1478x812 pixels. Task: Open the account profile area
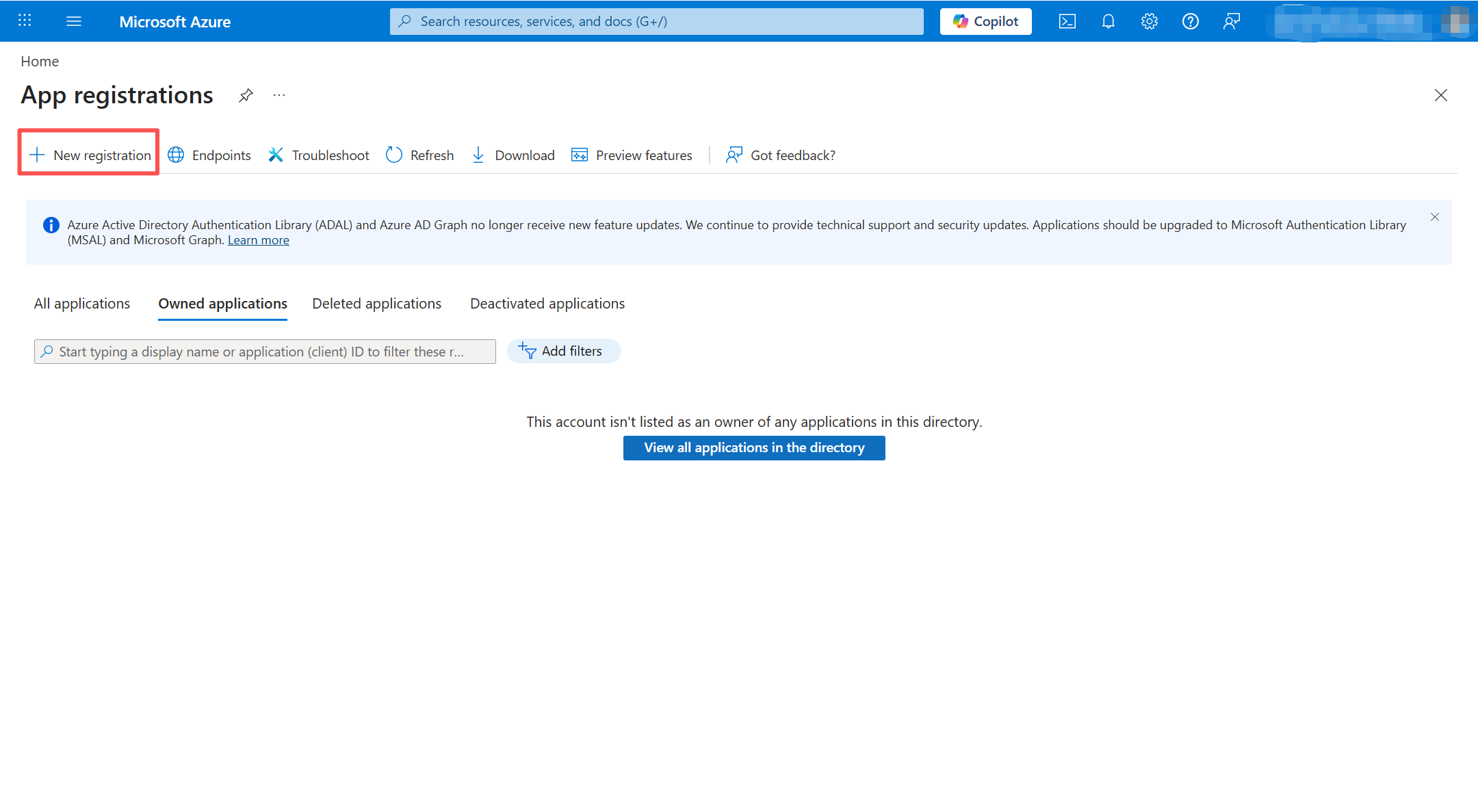1371,22
